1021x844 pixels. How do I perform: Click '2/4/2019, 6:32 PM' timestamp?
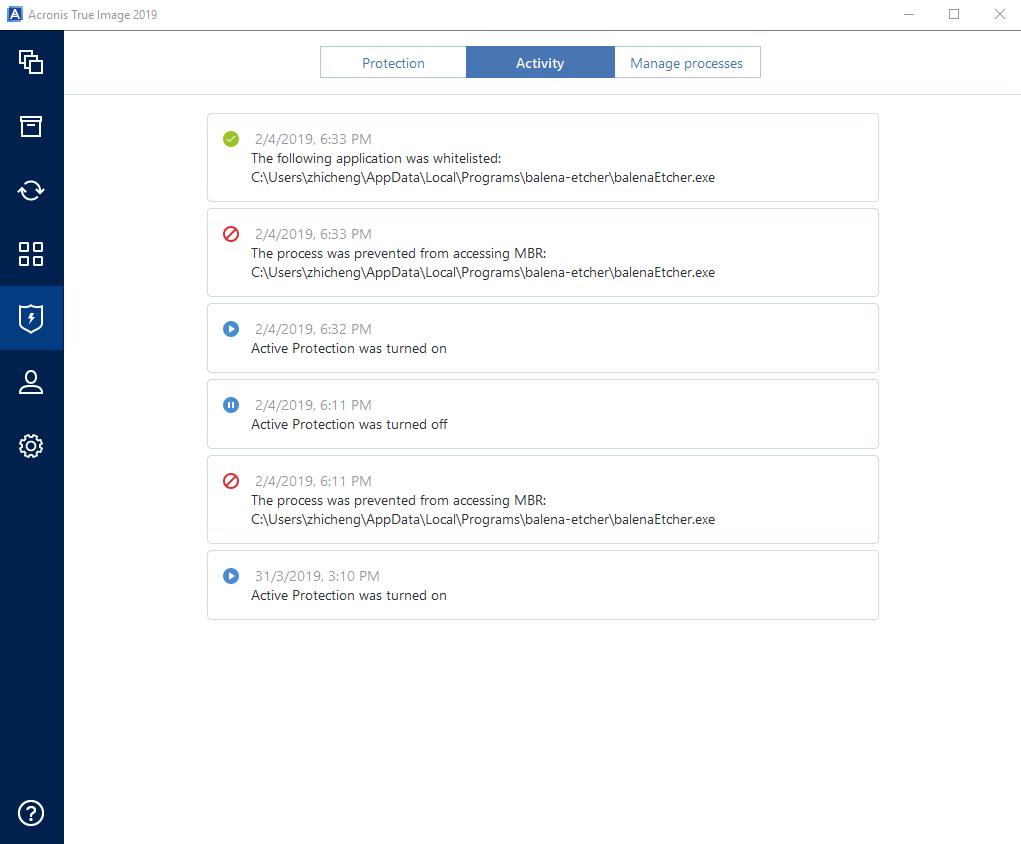(313, 329)
